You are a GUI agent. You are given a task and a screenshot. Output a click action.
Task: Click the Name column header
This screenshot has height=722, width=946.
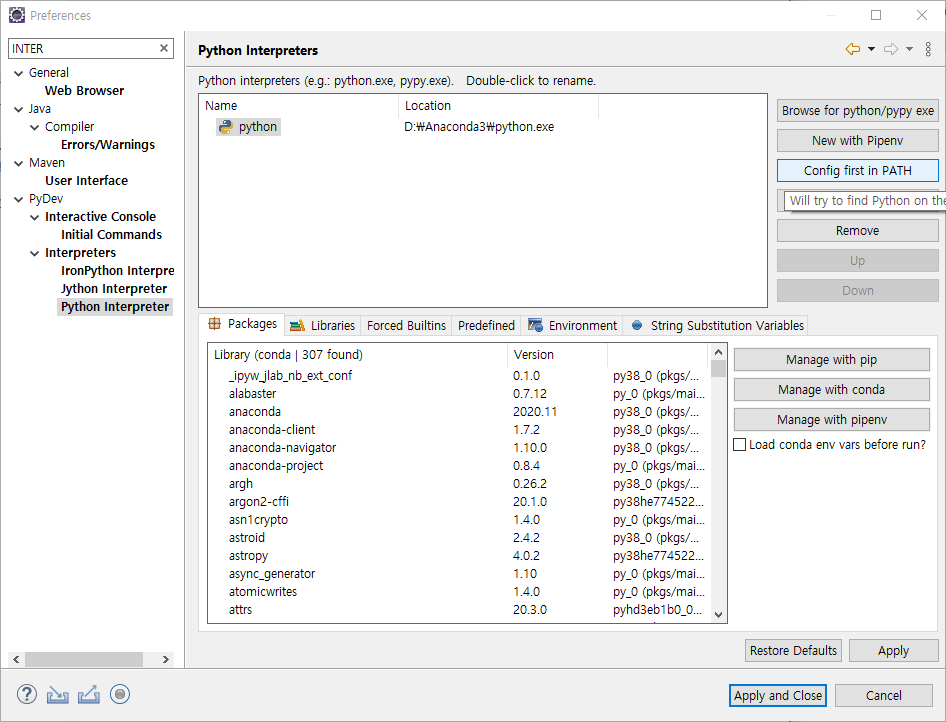[x=299, y=106]
